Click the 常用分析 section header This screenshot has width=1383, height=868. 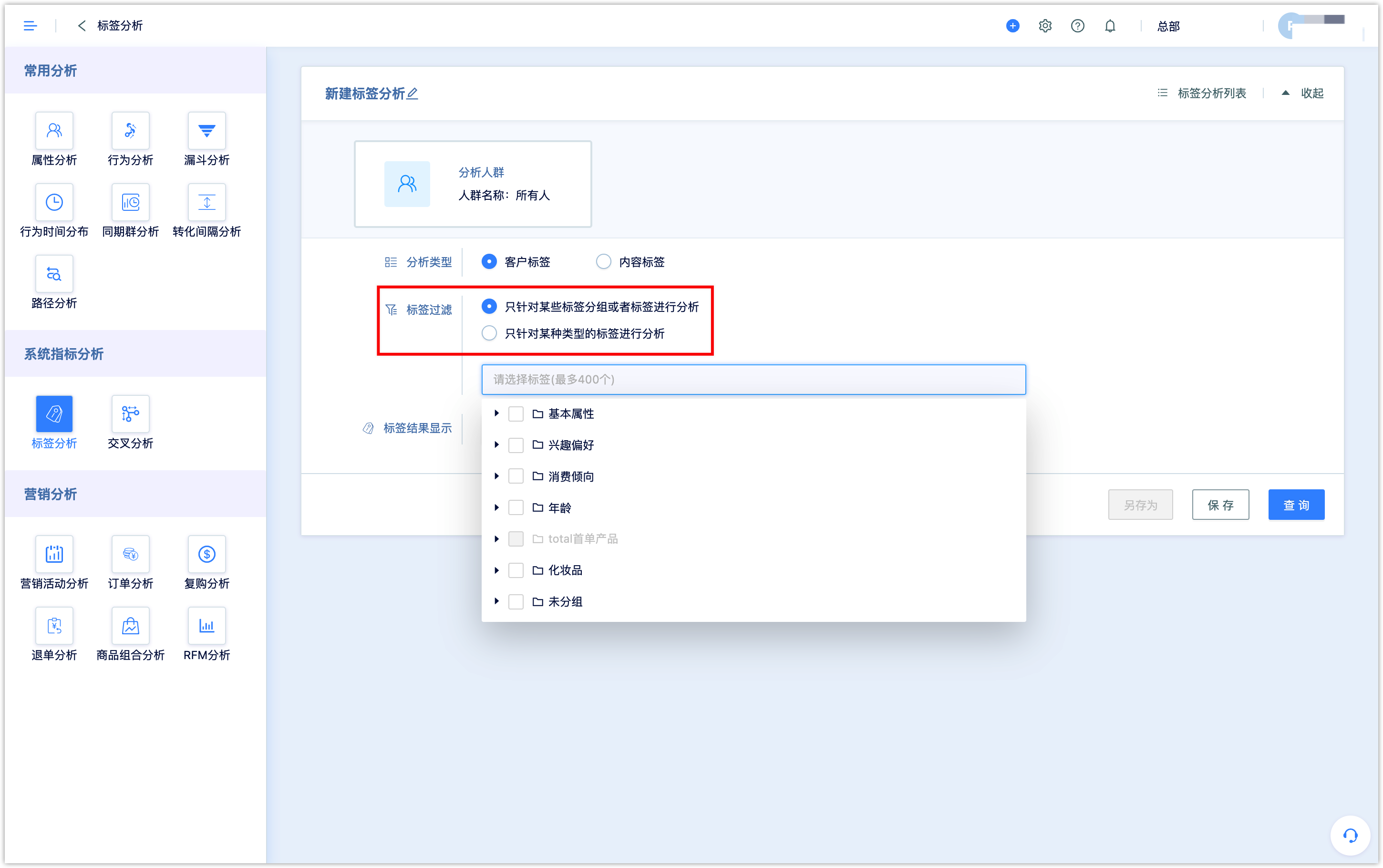click(x=51, y=71)
